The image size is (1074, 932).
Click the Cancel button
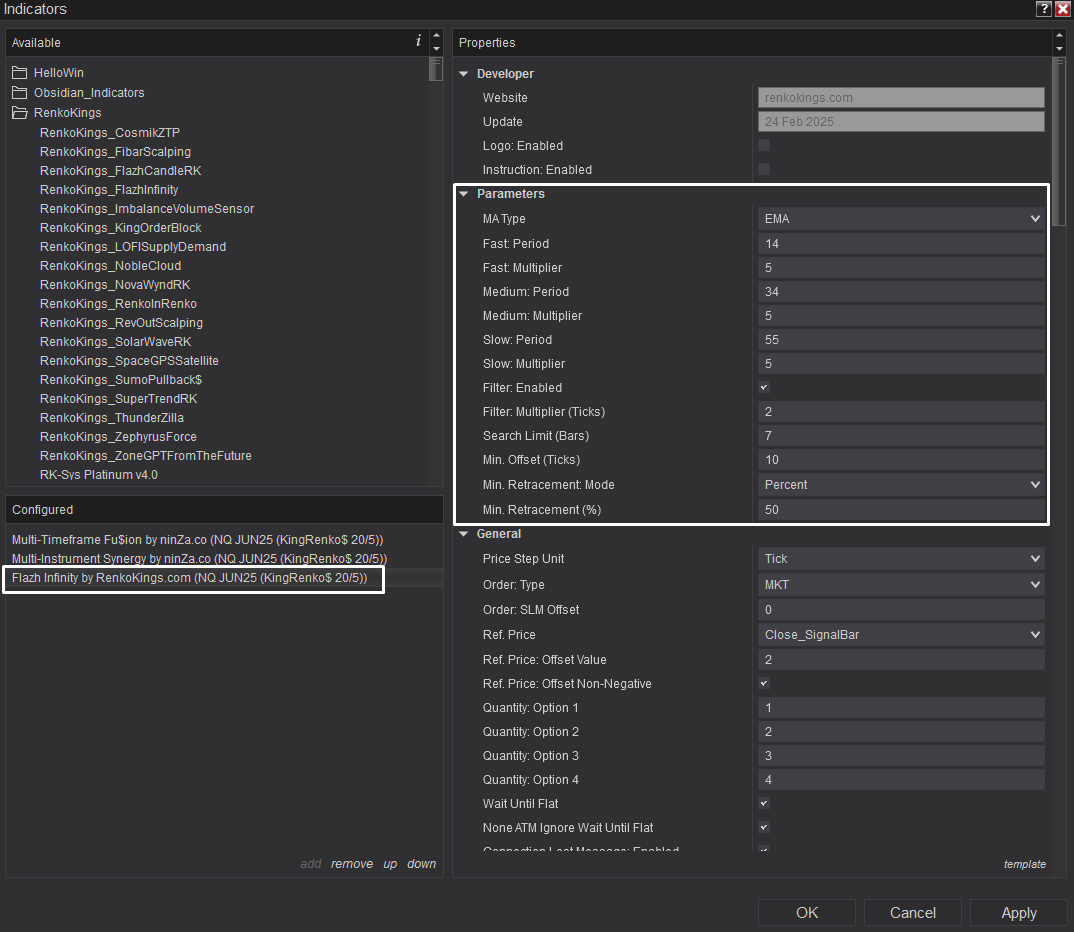912,912
